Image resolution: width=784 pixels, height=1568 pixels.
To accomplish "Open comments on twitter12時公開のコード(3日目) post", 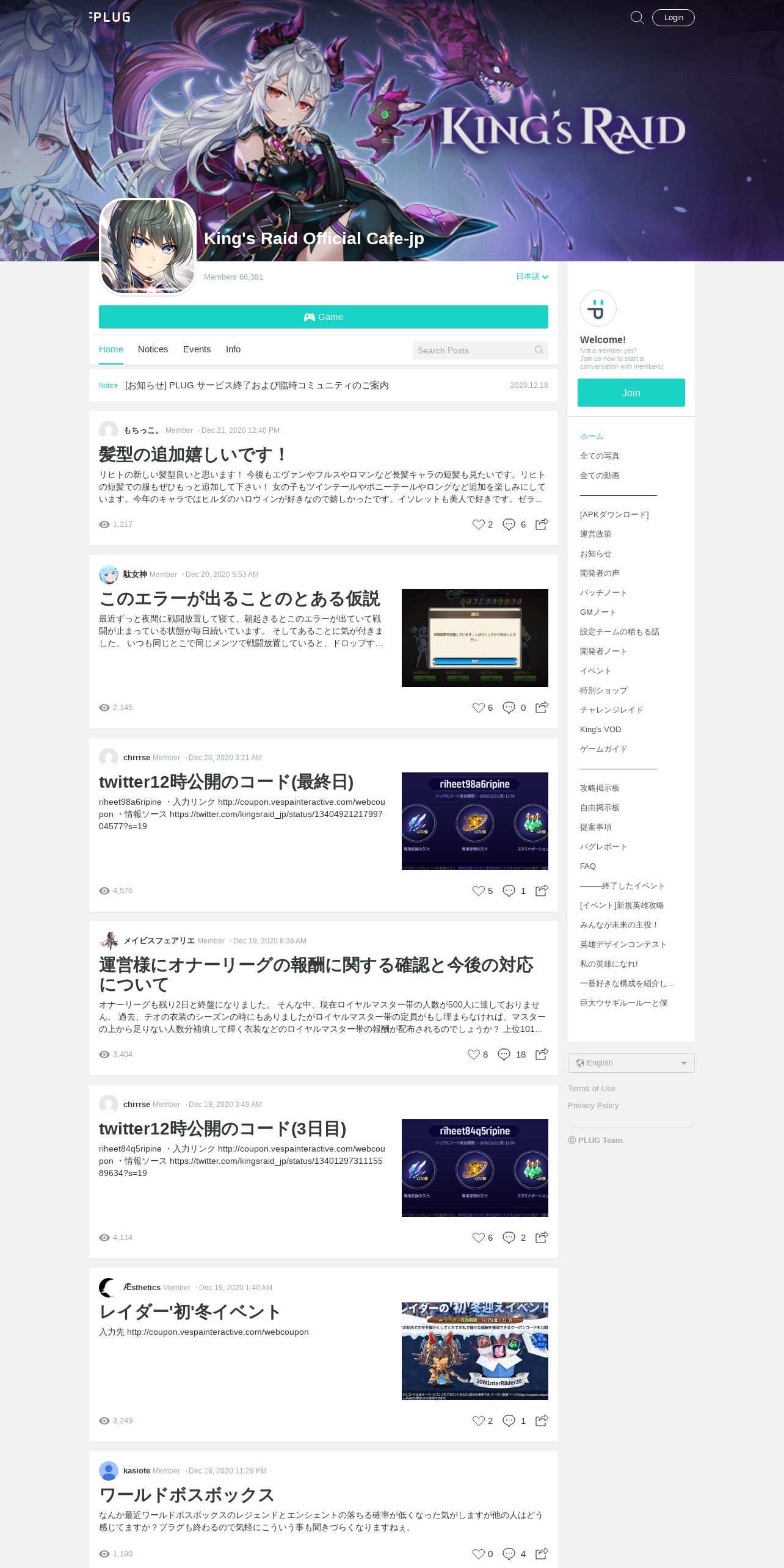I will click(x=509, y=1238).
